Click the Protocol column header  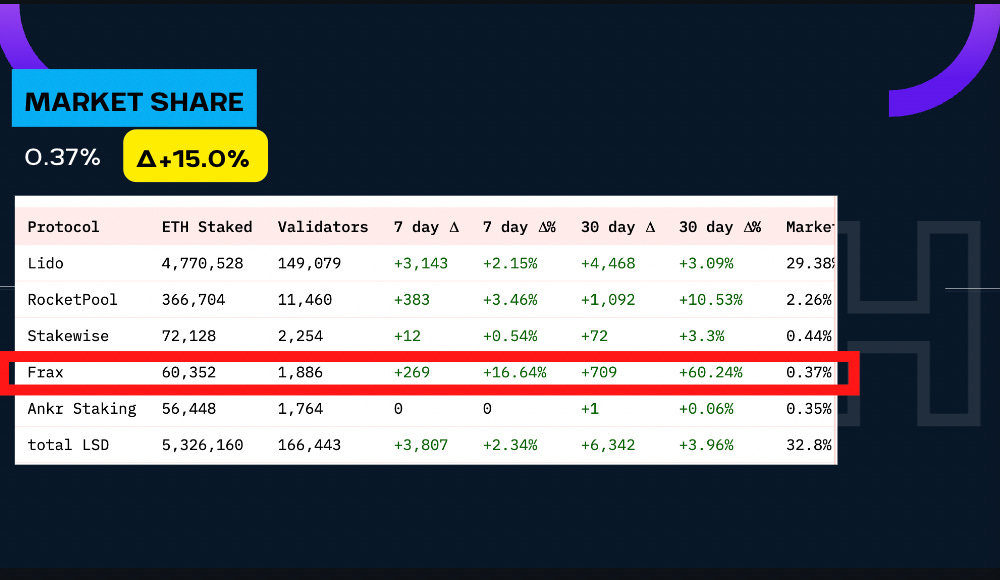63,227
